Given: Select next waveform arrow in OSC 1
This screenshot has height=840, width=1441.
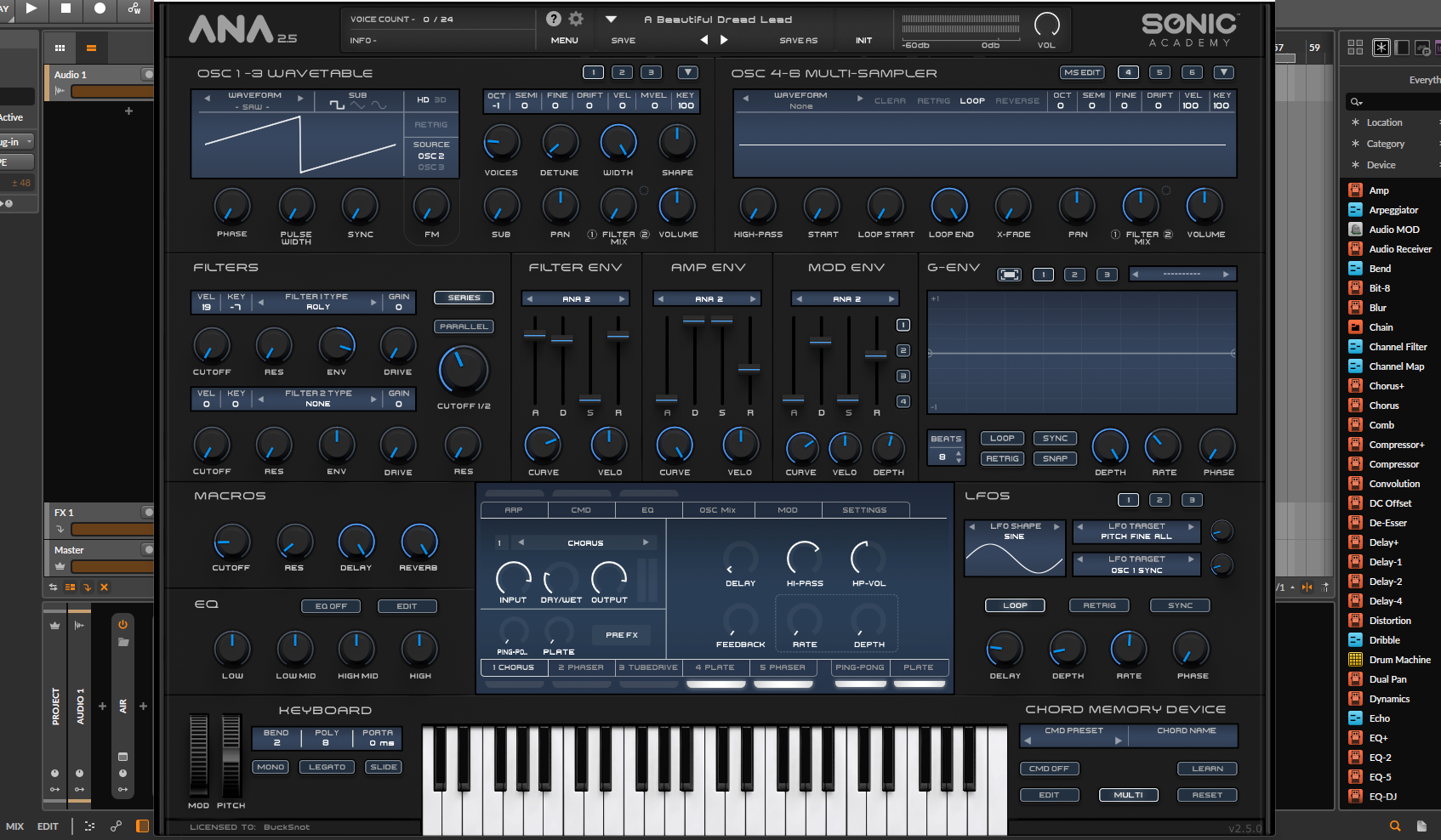Looking at the screenshot, I should (x=299, y=99).
